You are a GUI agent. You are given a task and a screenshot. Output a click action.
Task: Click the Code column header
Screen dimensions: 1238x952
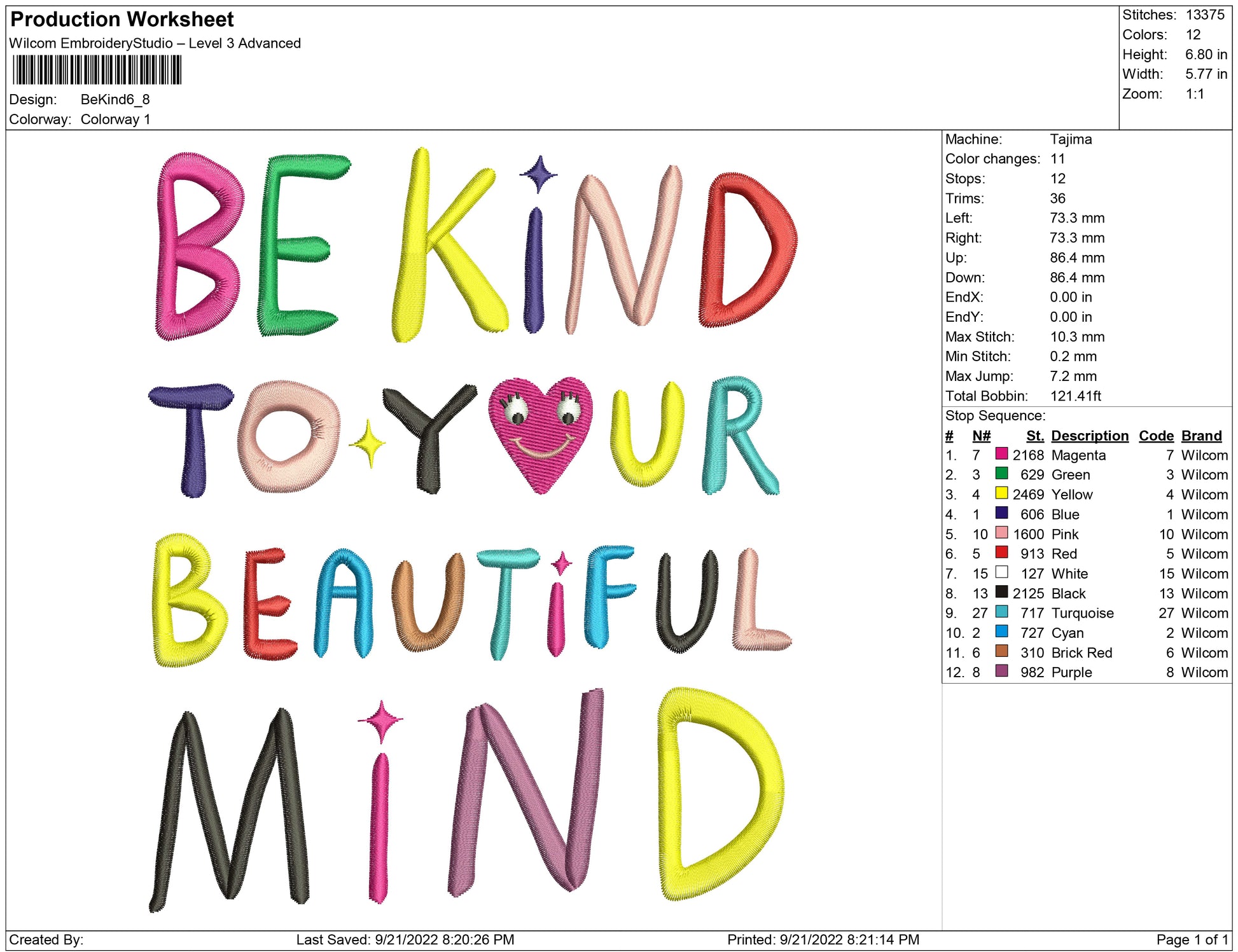point(1155,436)
